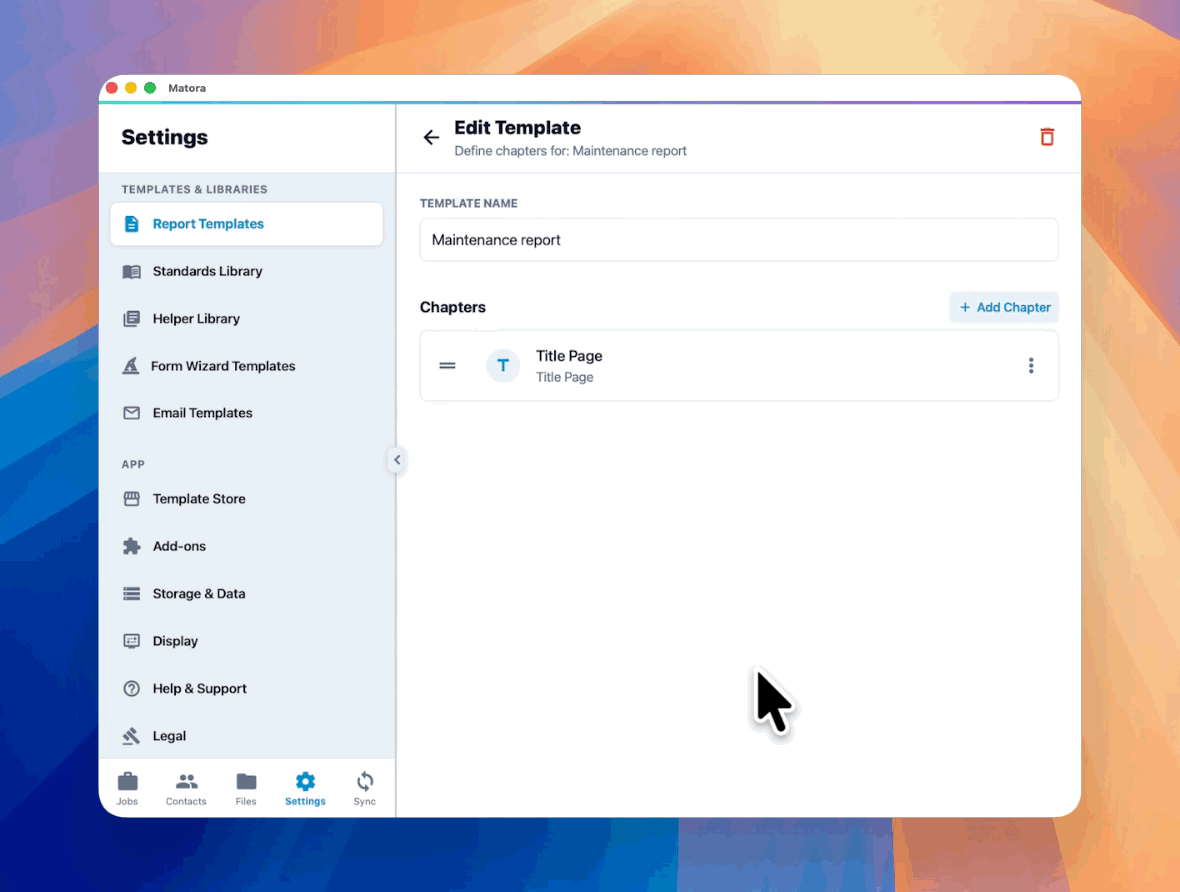Open the Legal section
This screenshot has width=1180, height=892.
246,735
